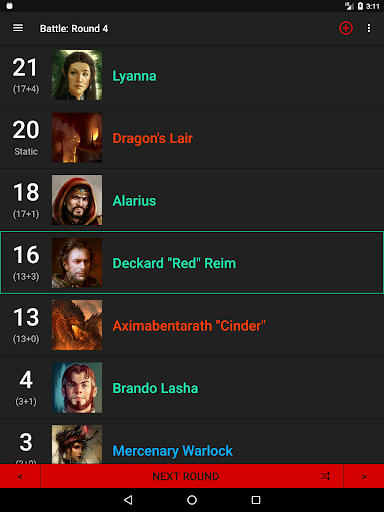Select the highlighted Deckard "Red" Reim row
This screenshot has height=512, width=384.
coord(192,262)
